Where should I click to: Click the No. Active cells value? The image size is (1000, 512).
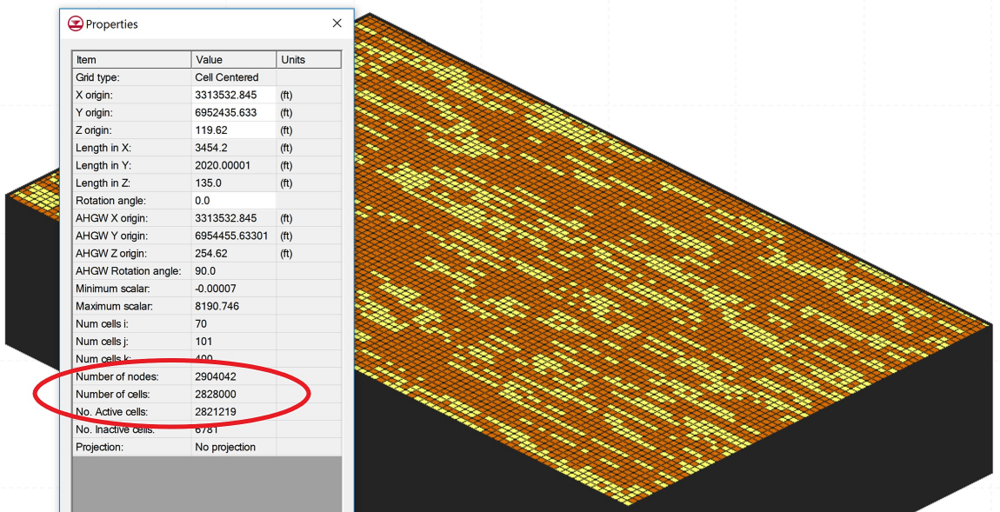[233, 412]
